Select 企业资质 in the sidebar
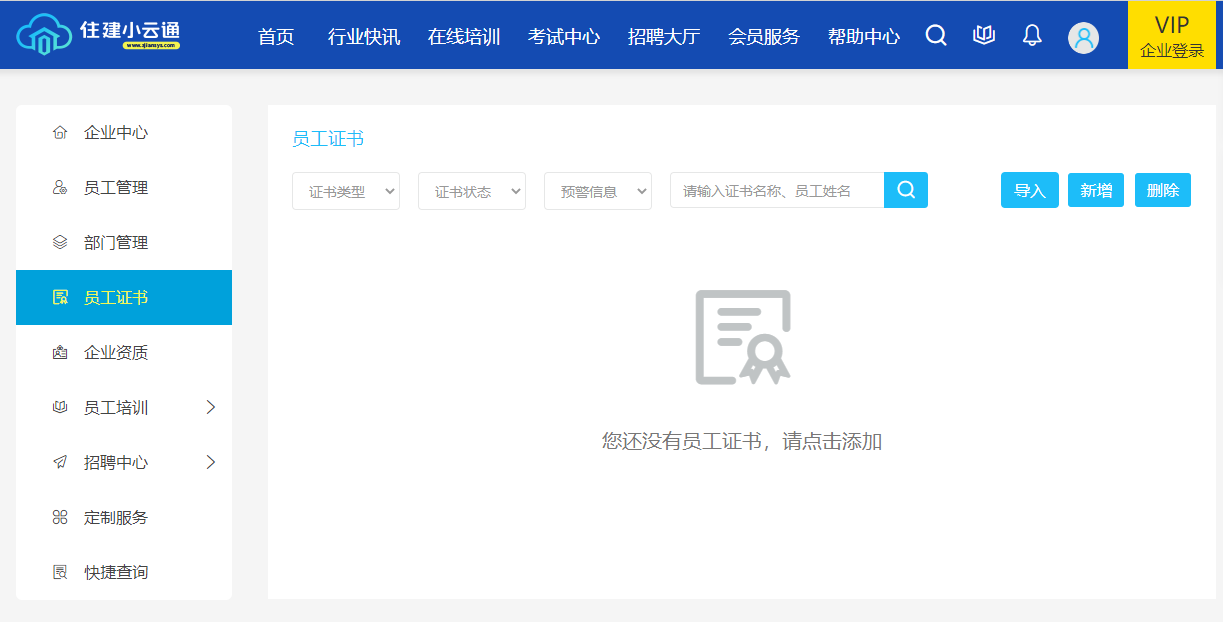1223x622 pixels. pyautogui.click(x=116, y=352)
